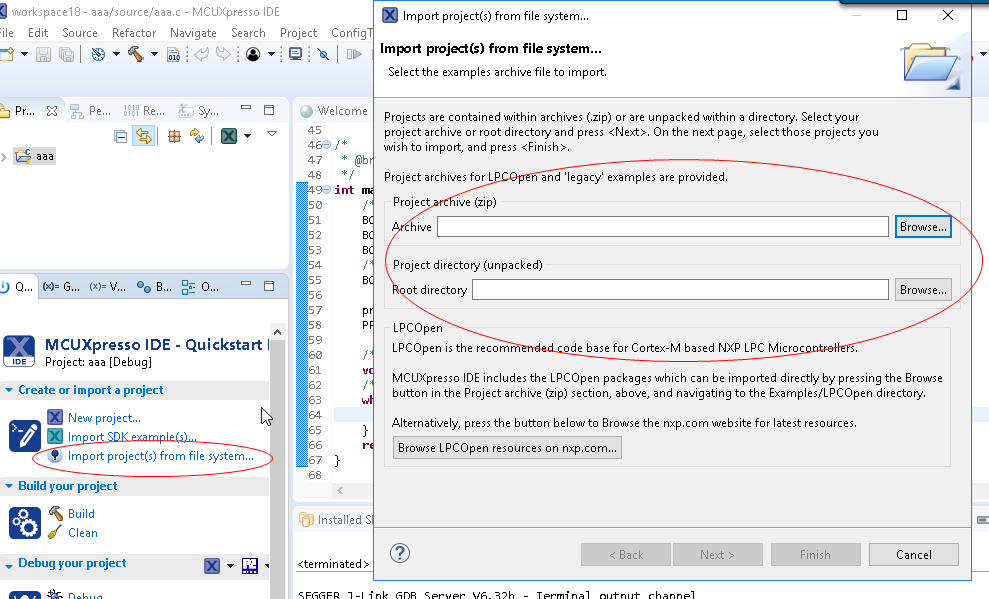Click the skip breakpoints icon in the toolbar
The image size is (989, 599).
[324, 54]
